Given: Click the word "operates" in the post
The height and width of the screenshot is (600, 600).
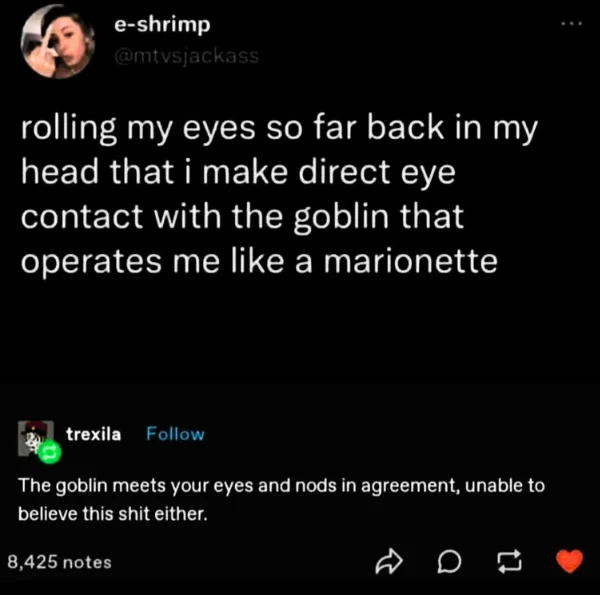Looking at the screenshot, I should pos(91,263).
